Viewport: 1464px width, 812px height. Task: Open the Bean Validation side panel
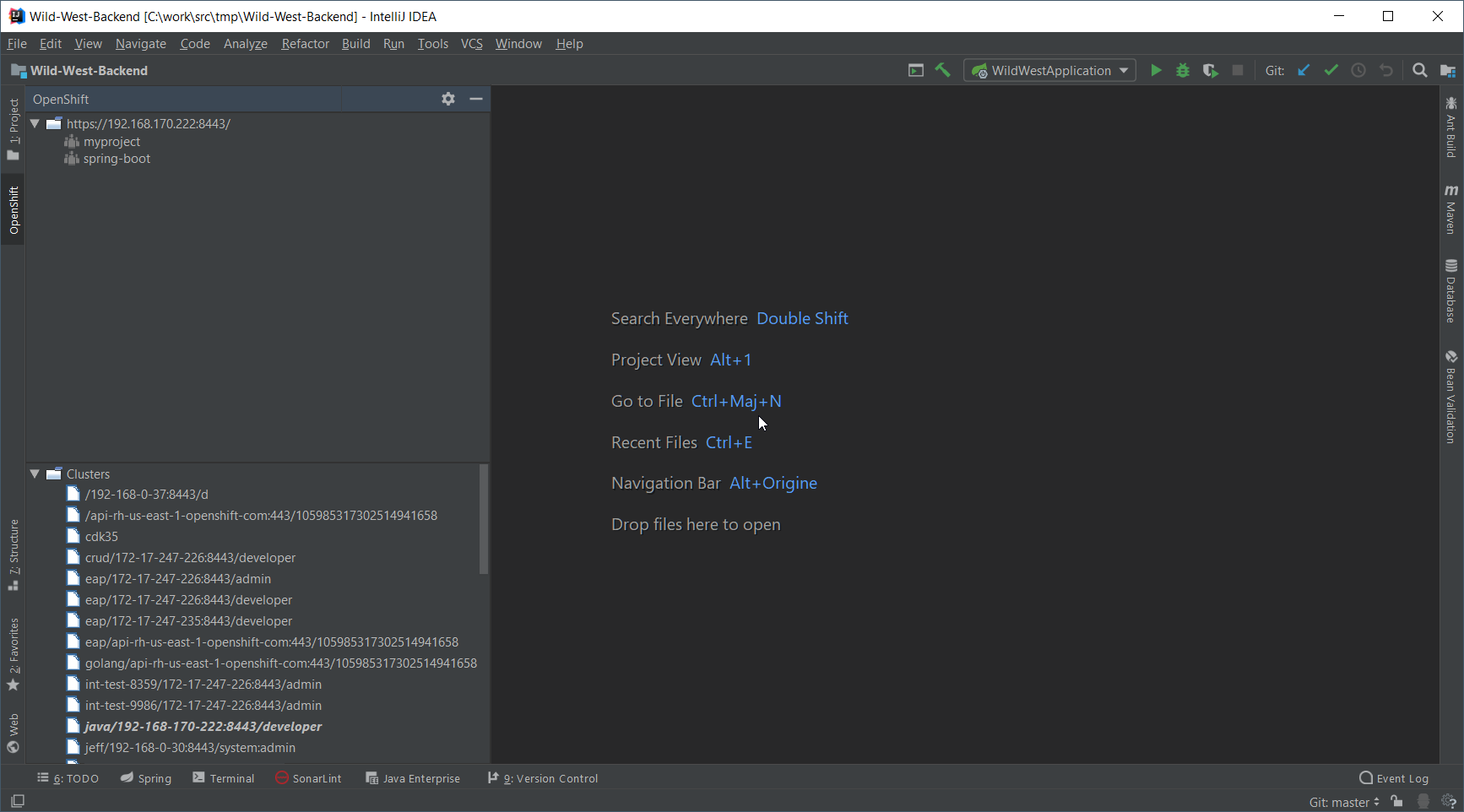pyautogui.click(x=1450, y=397)
